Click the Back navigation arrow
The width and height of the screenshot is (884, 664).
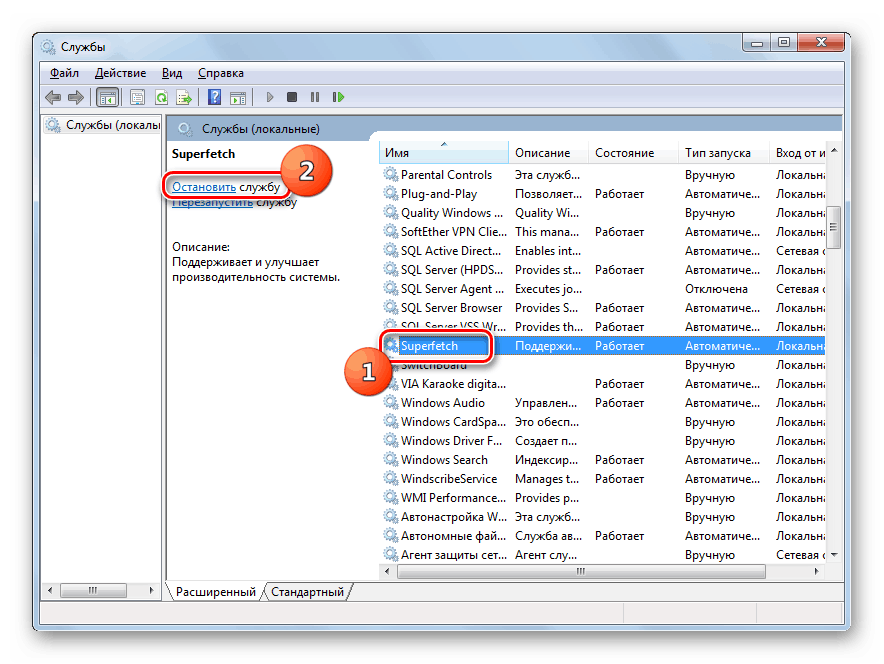pos(52,96)
